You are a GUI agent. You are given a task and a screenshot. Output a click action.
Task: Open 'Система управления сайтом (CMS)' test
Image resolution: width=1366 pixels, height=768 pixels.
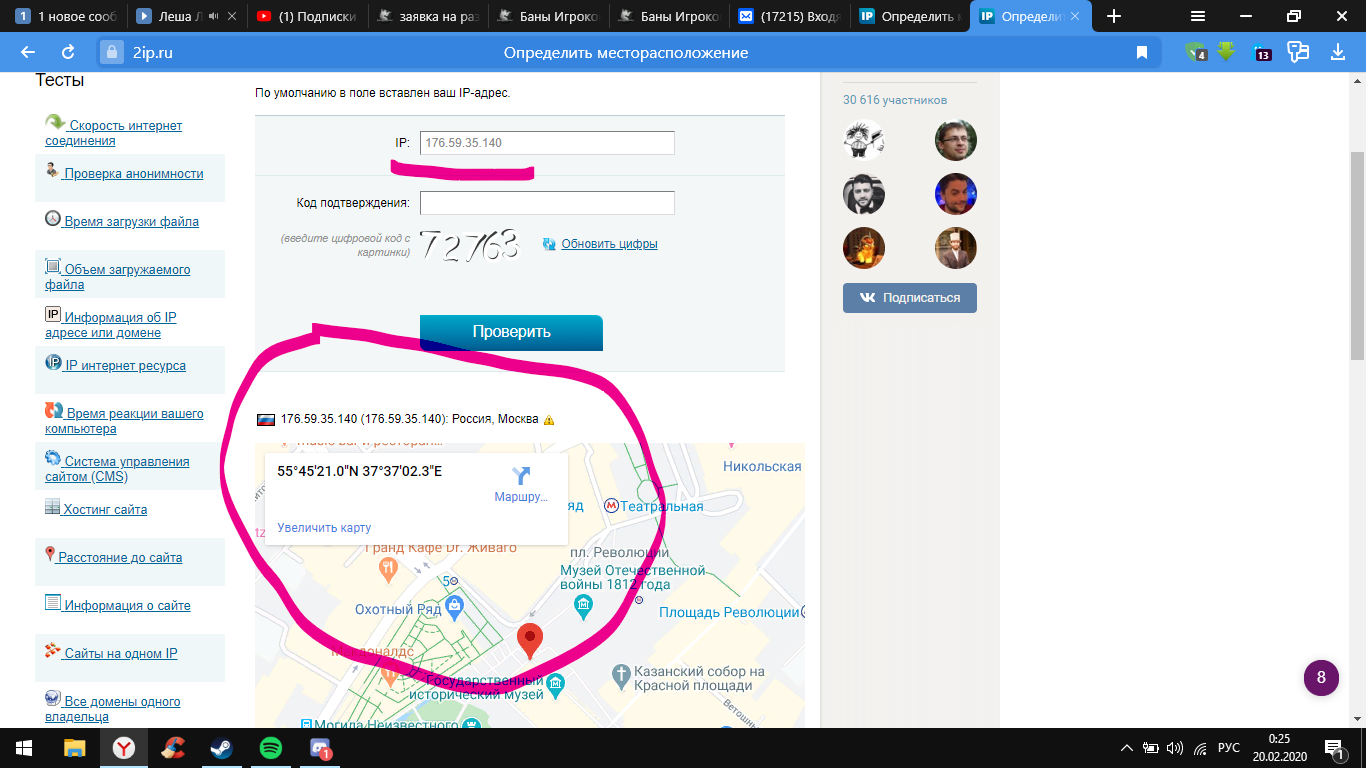[x=117, y=468]
